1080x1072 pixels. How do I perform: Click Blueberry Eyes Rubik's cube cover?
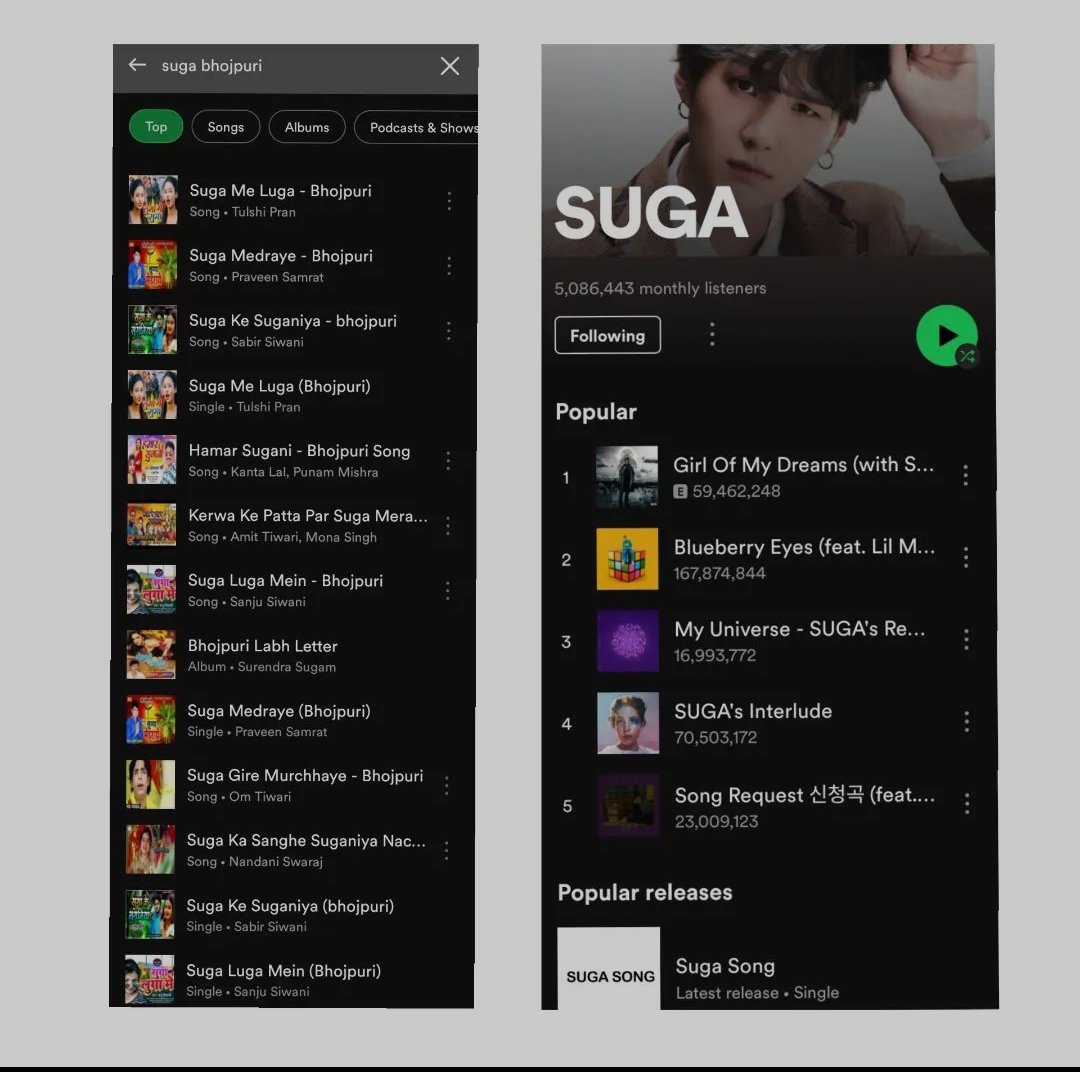(627, 559)
